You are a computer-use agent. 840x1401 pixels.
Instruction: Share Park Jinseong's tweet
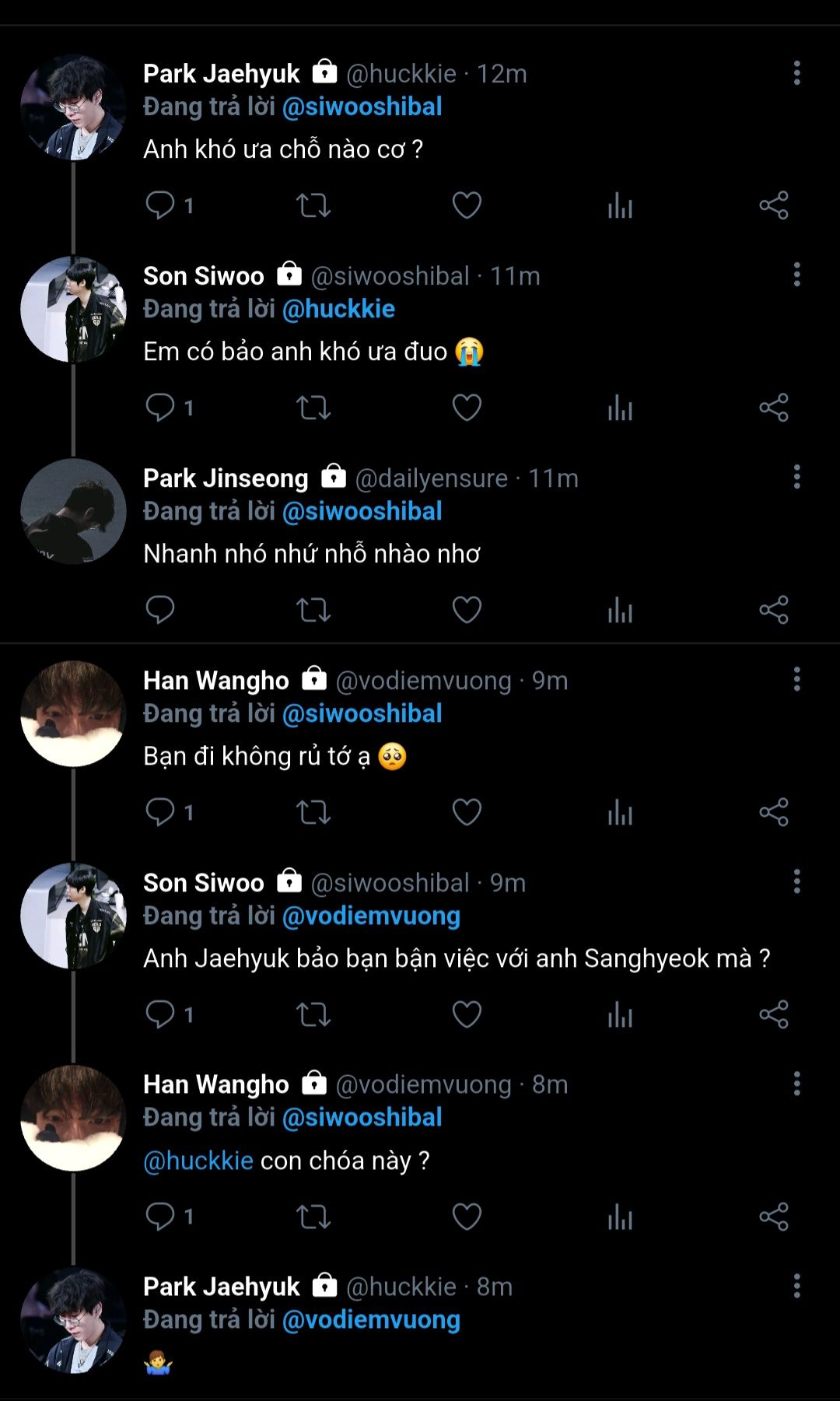coord(774,610)
